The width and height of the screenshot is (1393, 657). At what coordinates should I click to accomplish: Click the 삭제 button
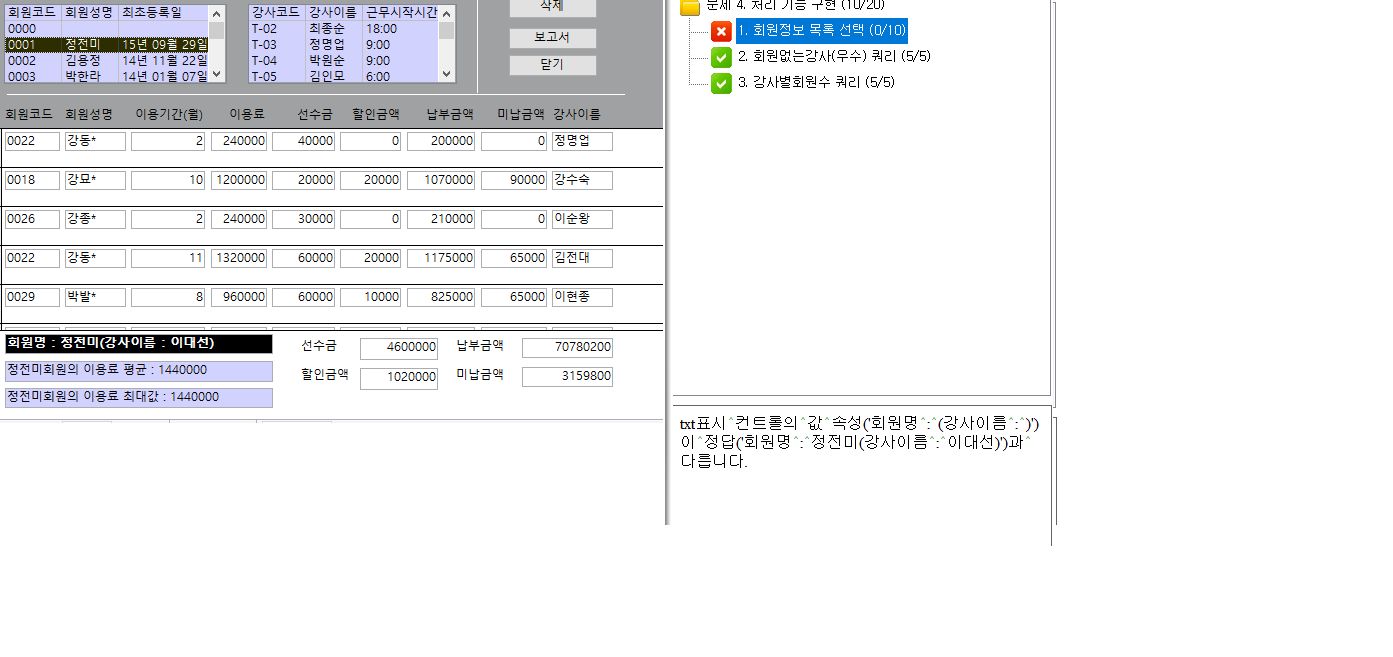[552, 7]
